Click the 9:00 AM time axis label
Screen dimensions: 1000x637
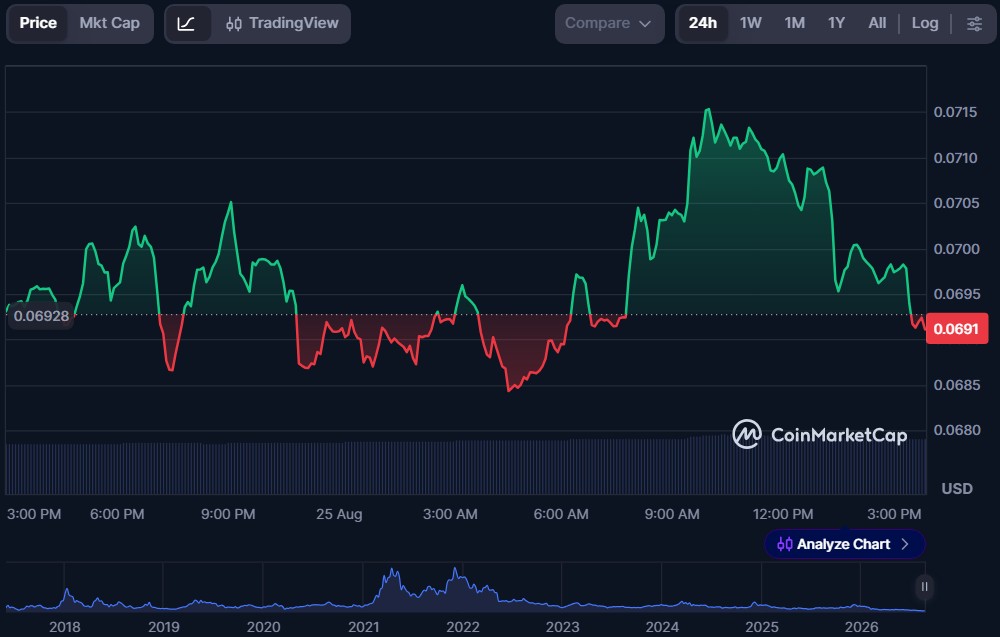click(x=672, y=514)
